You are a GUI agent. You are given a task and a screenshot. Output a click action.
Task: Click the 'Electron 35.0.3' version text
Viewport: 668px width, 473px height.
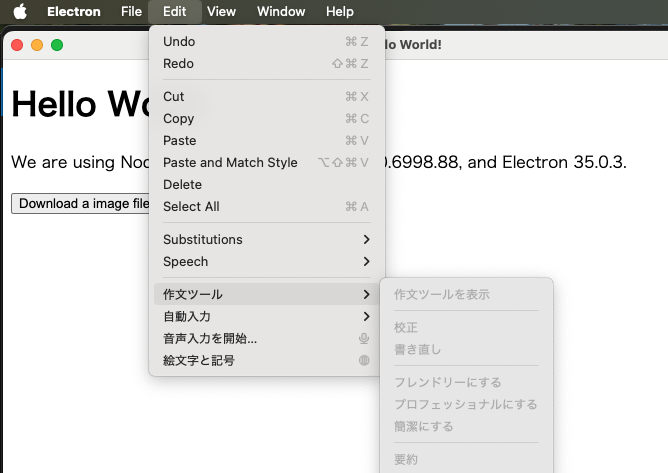(x=562, y=162)
